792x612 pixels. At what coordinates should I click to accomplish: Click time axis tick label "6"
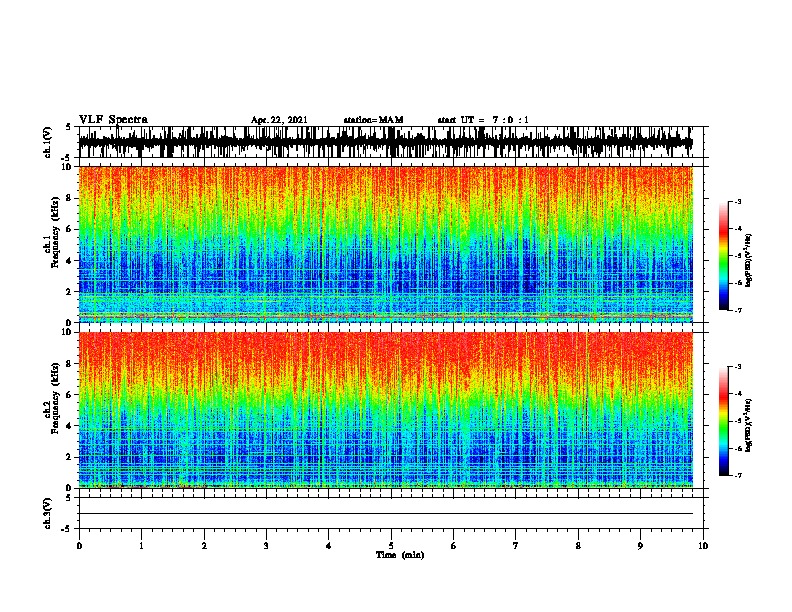point(453,546)
